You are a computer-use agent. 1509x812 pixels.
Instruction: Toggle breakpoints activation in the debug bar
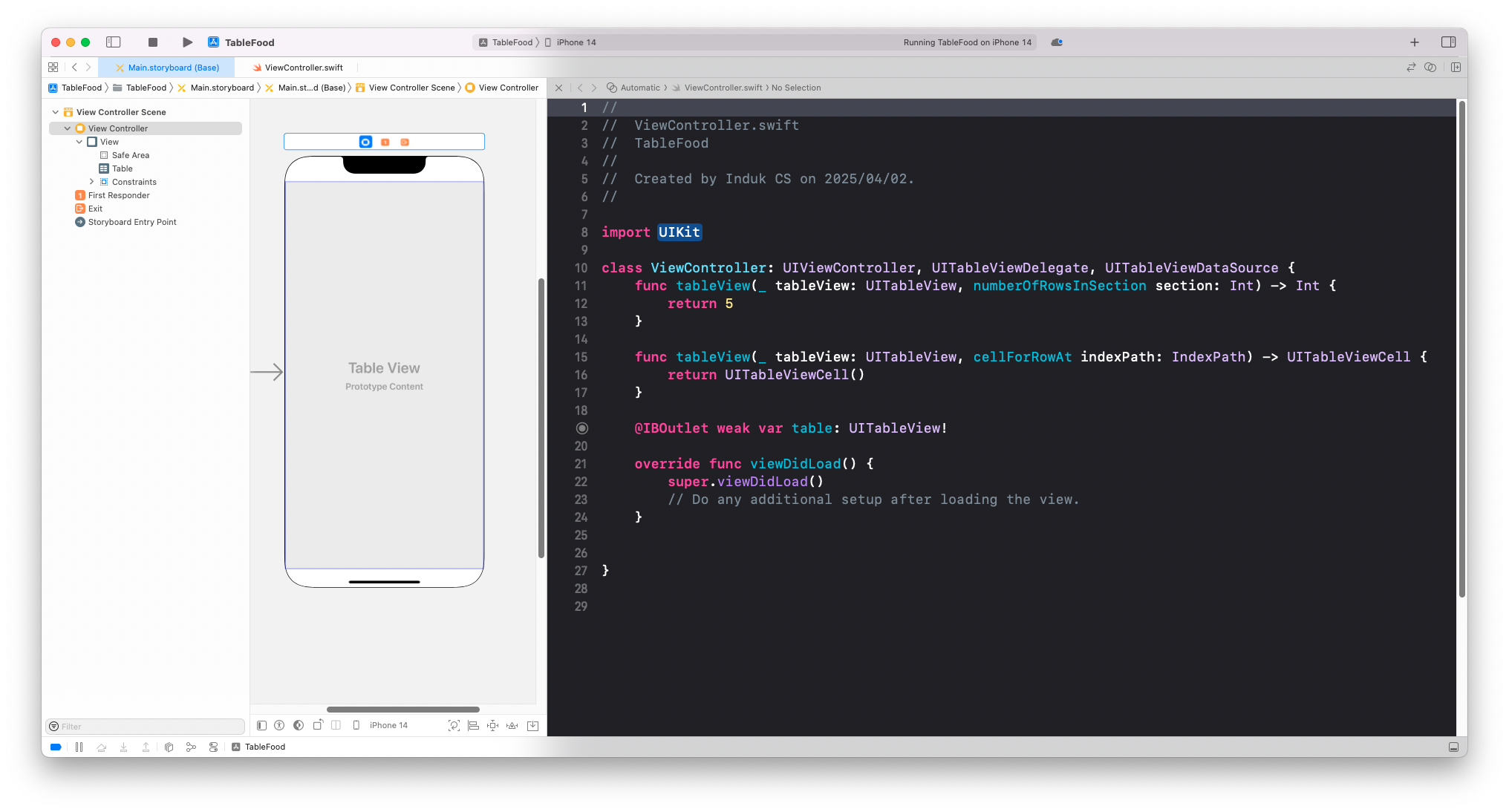coord(56,747)
